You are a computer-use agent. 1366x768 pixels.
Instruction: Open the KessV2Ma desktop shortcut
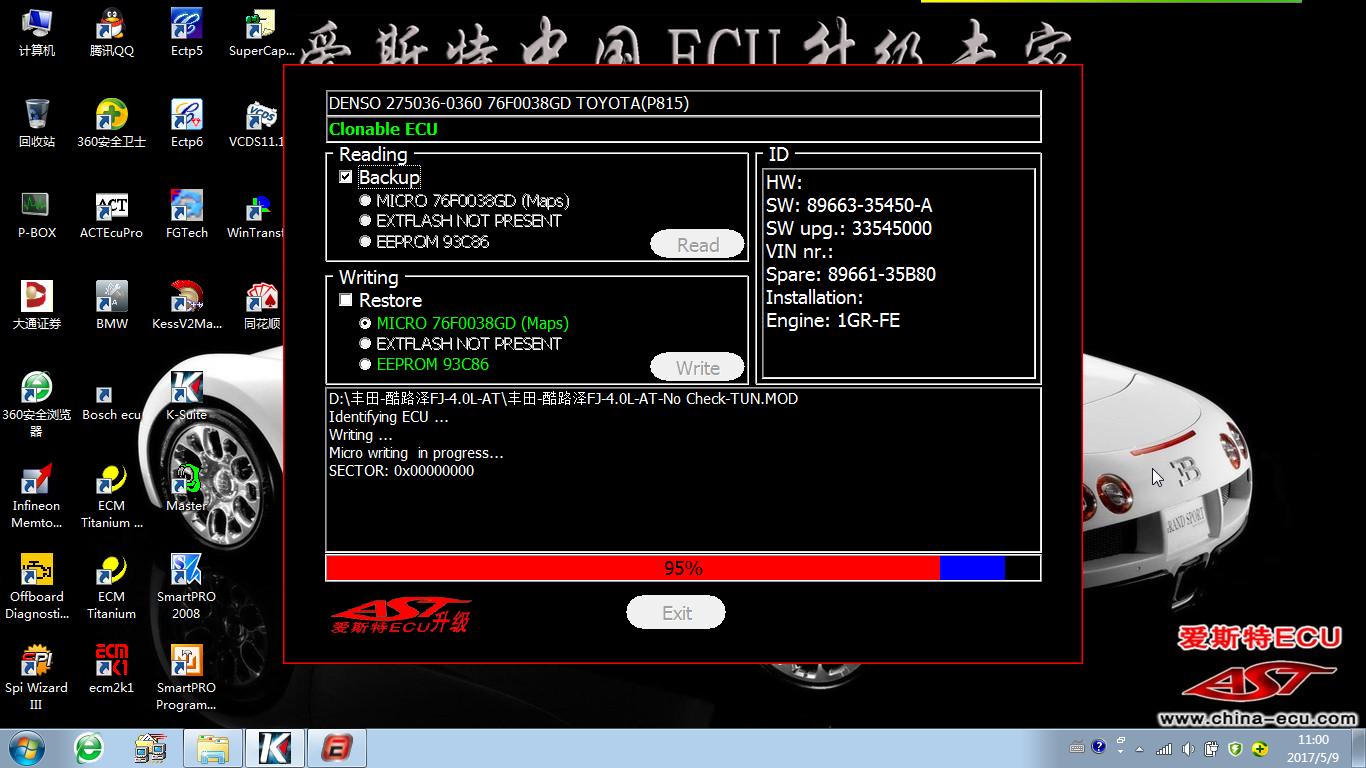pyautogui.click(x=186, y=305)
